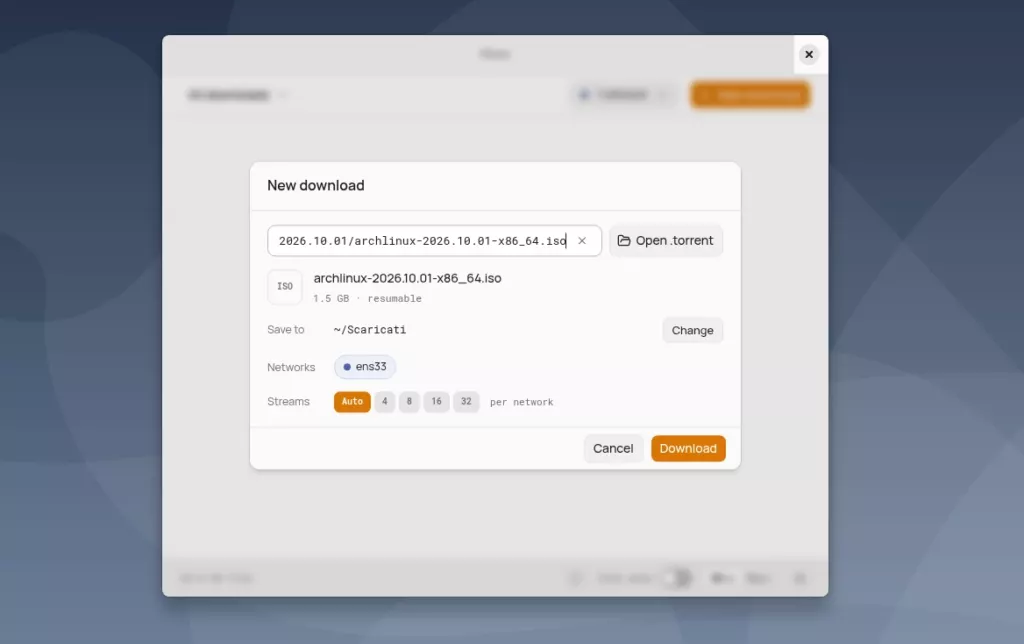Clear the URL field with the X icon
Image resolution: width=1024 pixels, height=644 pixels.
tap(582, 241)
